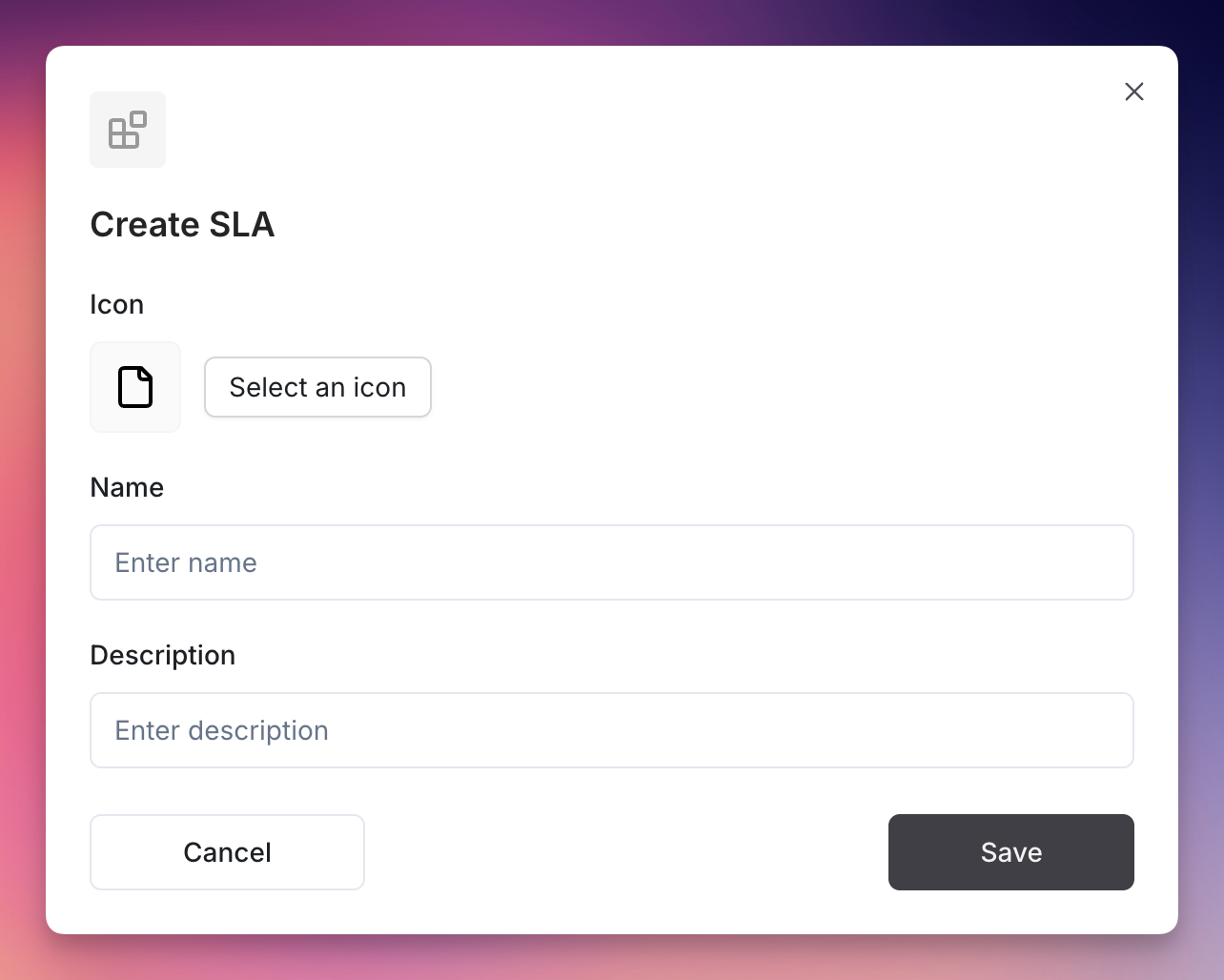Click the dark Save button label
1224x980 pixels.
(x=1011, y=852)
